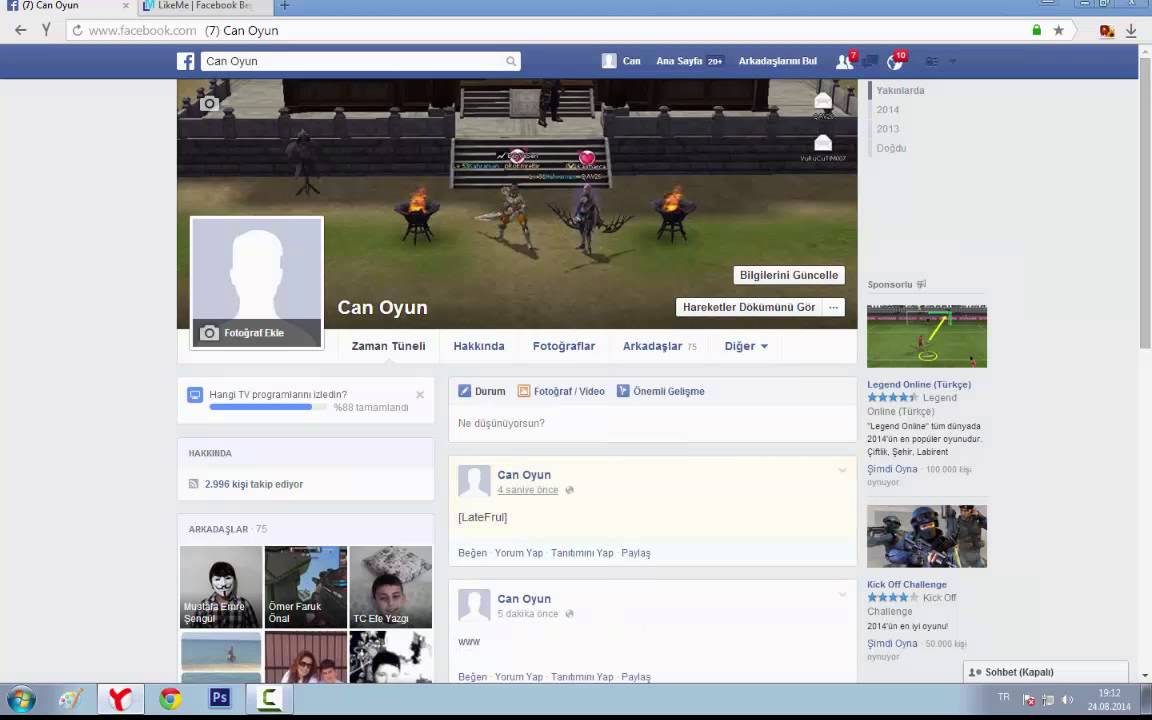This screenshot has width=1152, height=720.
Task: Open Kick Off Challenge ad image
Action: tap(926, 536)
